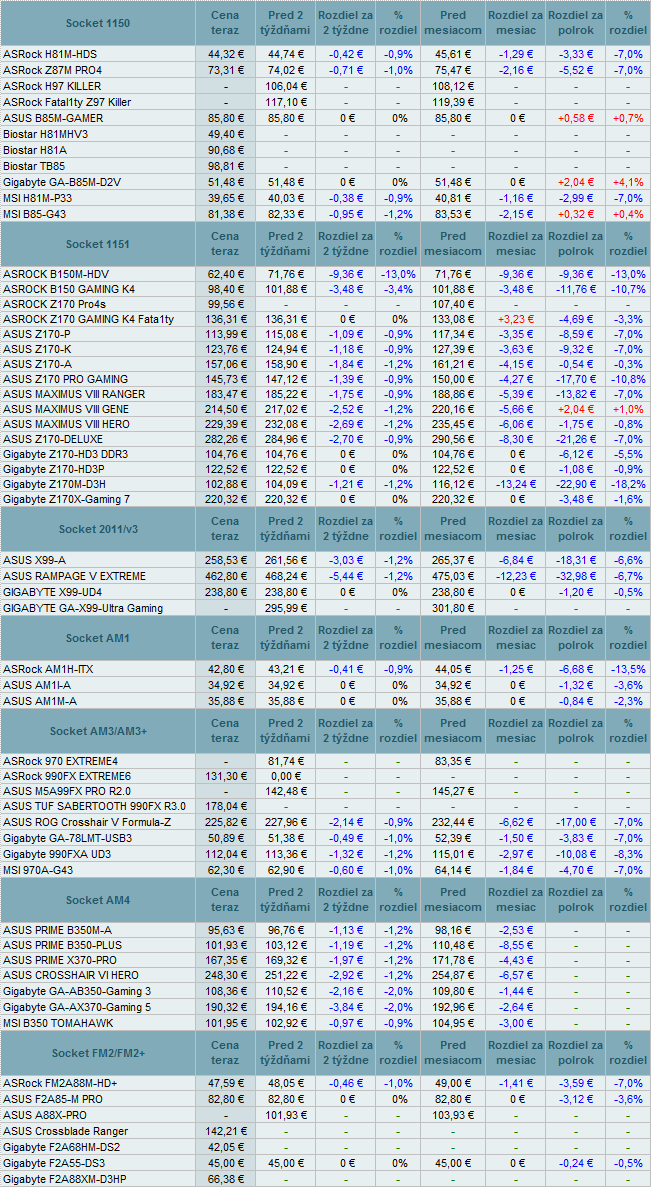Select ASROCK Z170 Pro4s price 99,56 €
This screenshot has width=651, height=1187.
tap(225, 304)
